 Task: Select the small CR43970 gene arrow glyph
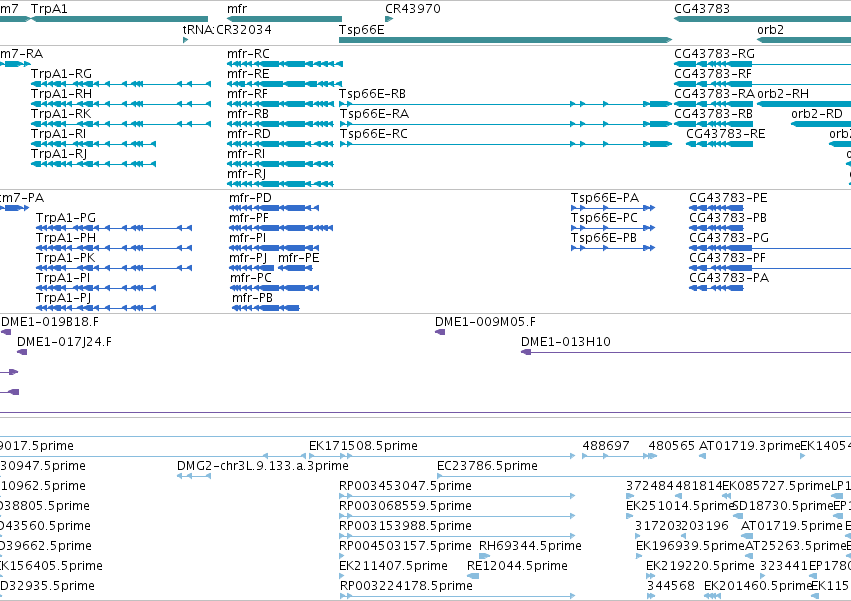click(x=389, y=20)
